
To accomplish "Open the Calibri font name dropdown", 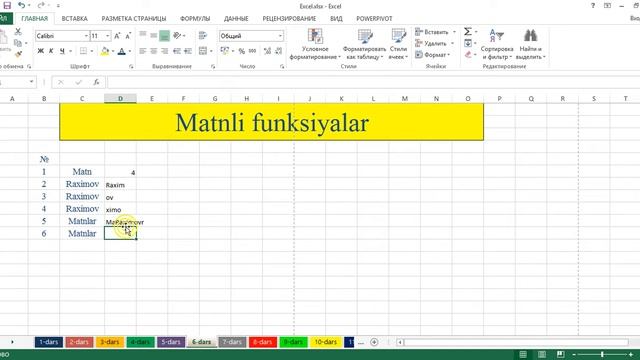I will pyautogui.click(x=87, y=36).
